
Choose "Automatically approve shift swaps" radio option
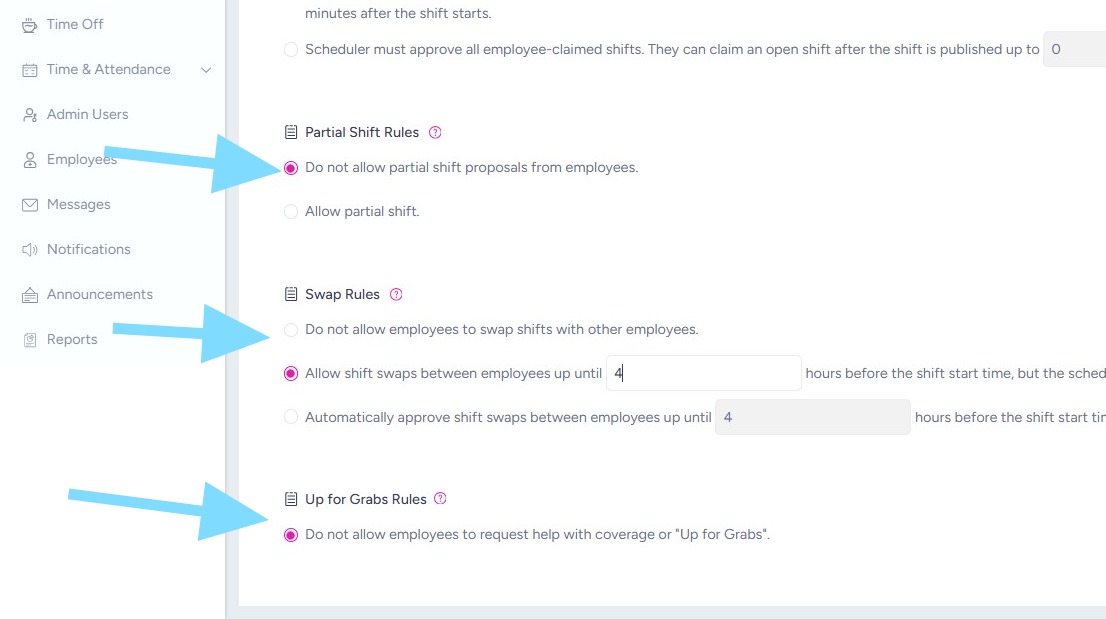[x=291, y=417]
